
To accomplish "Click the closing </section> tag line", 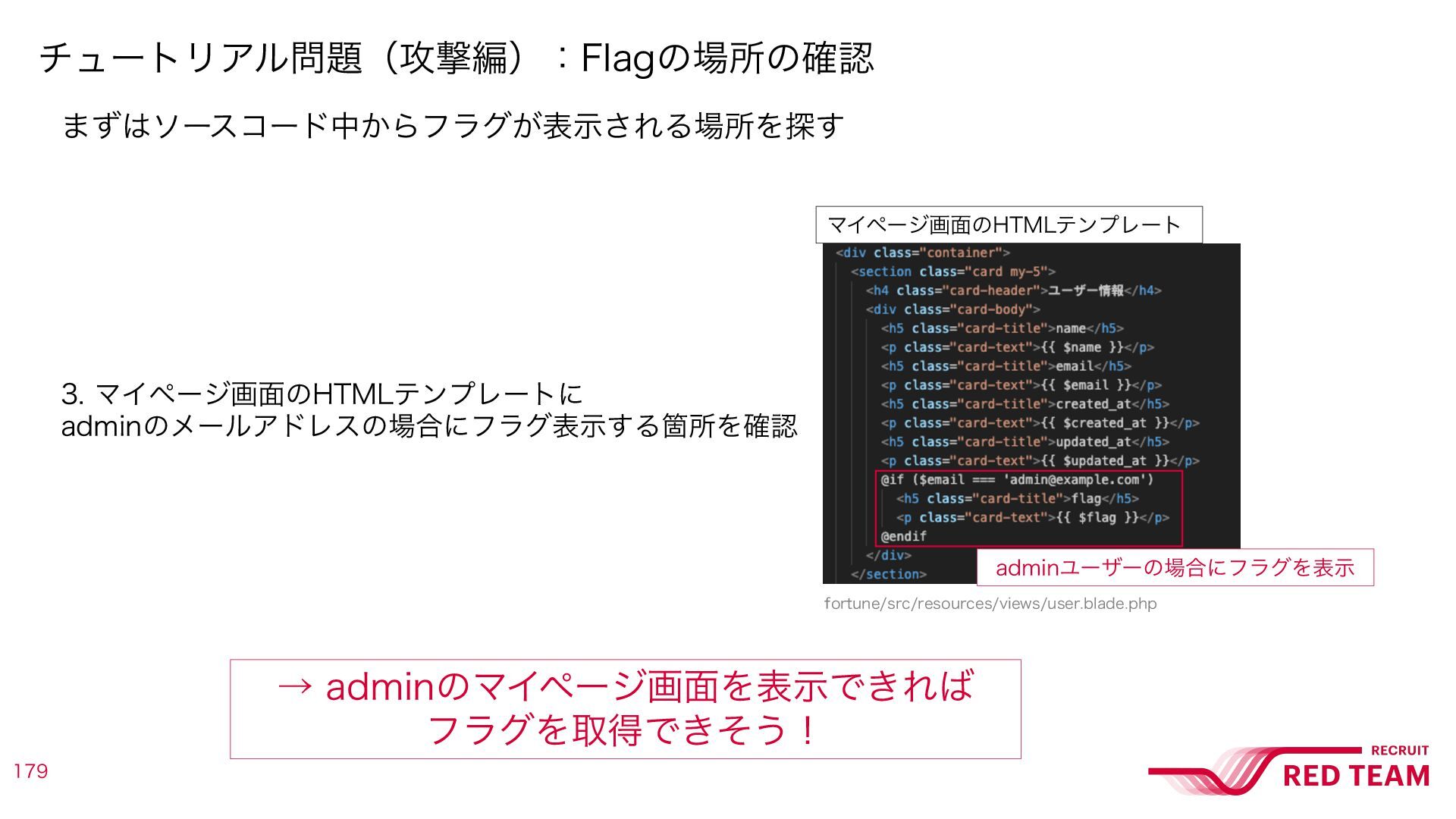I will coord(889,574).
